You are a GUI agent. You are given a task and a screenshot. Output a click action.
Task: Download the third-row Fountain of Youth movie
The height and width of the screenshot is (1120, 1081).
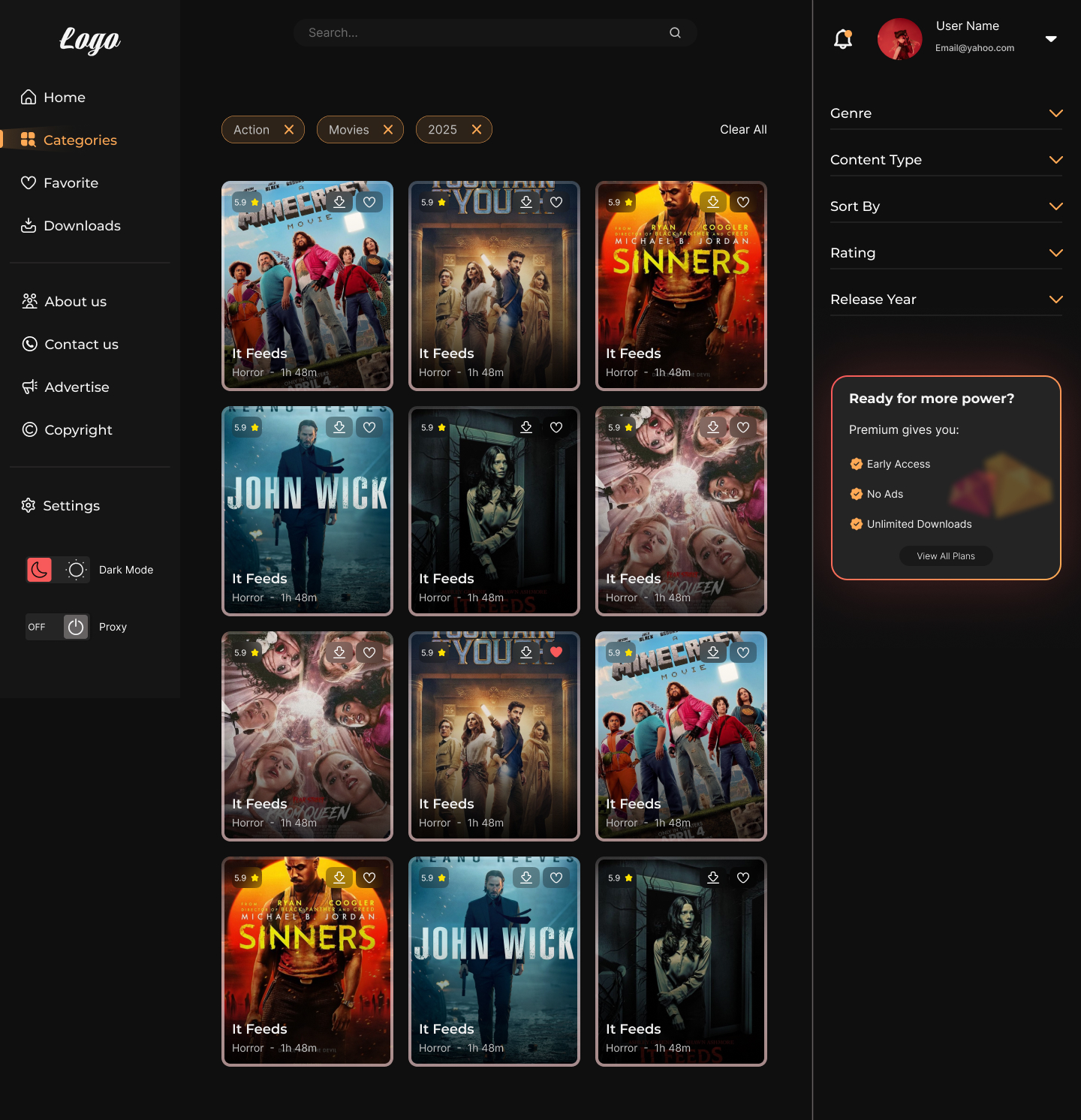coord(526,652)
